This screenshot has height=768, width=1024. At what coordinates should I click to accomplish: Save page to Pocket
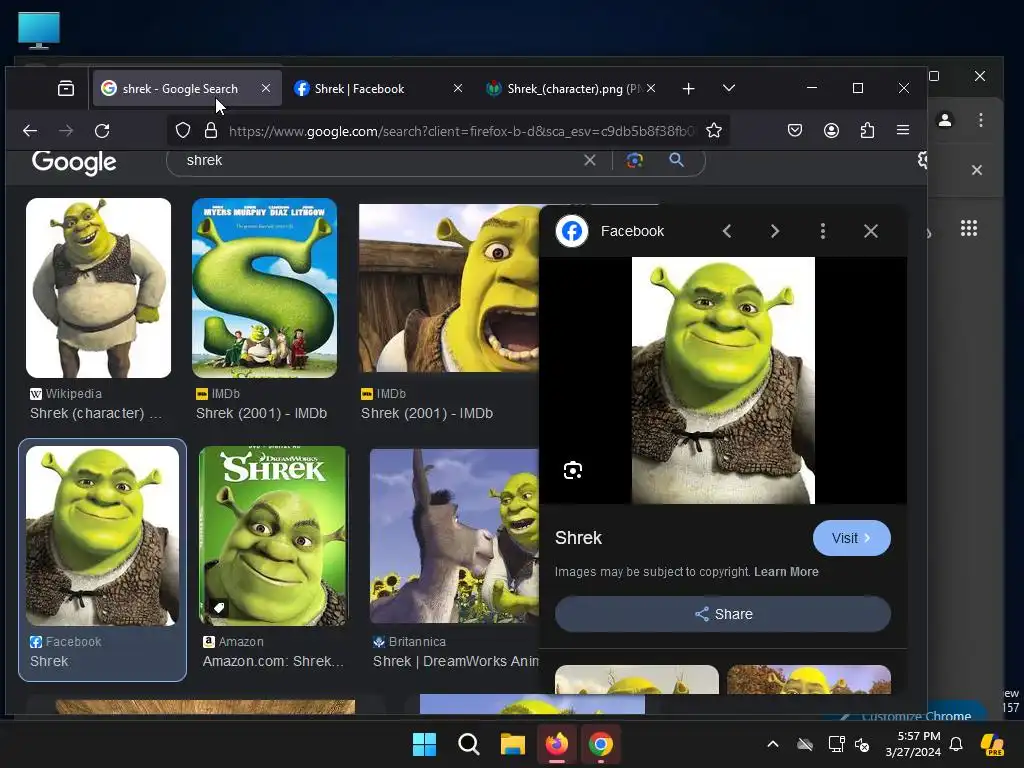pos(795,131)
